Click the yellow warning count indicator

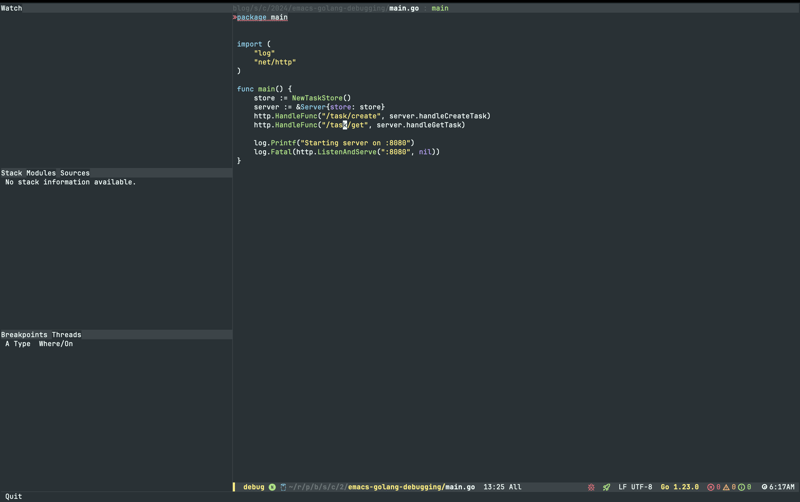[729, 487]
